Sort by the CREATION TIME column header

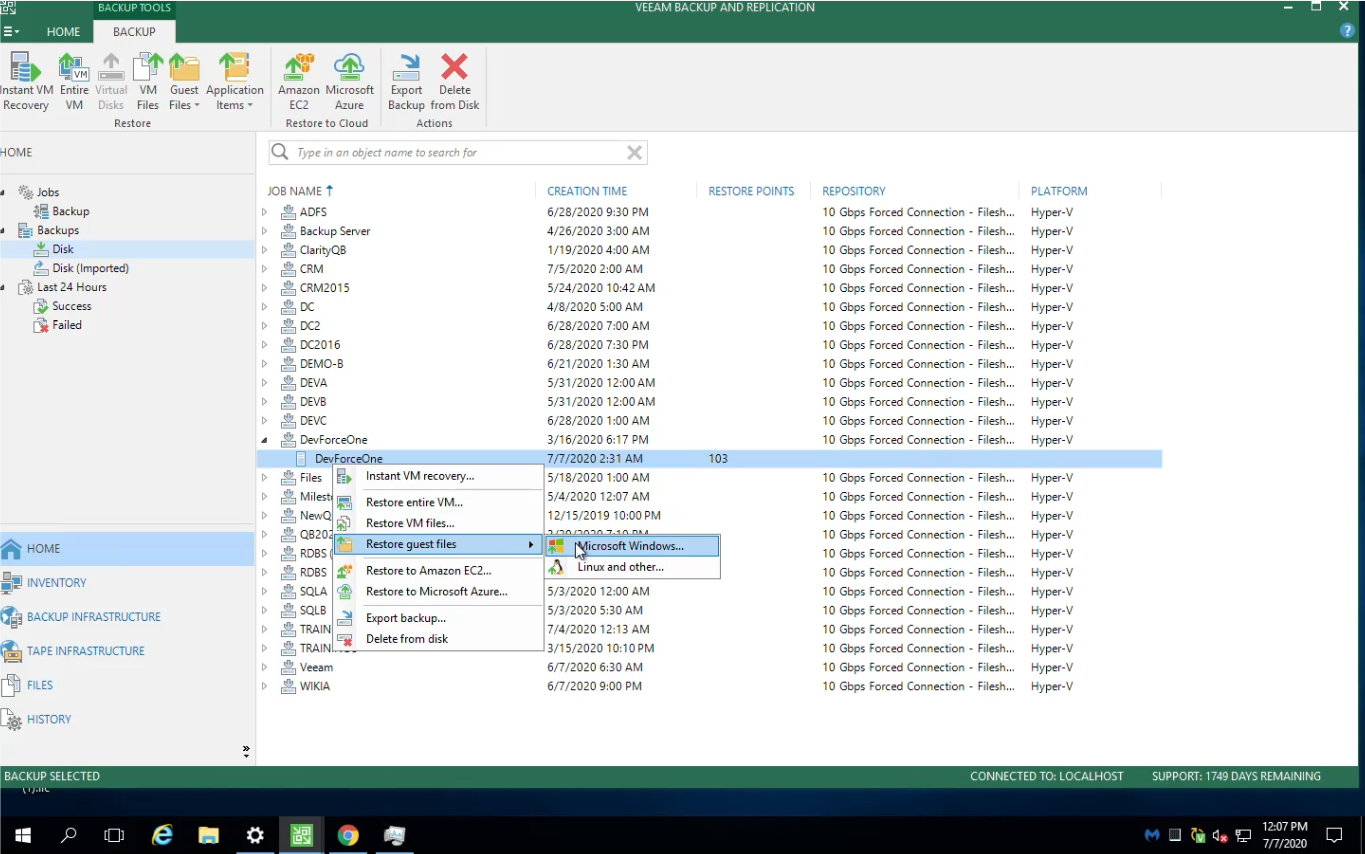click(x=587, y=191)
